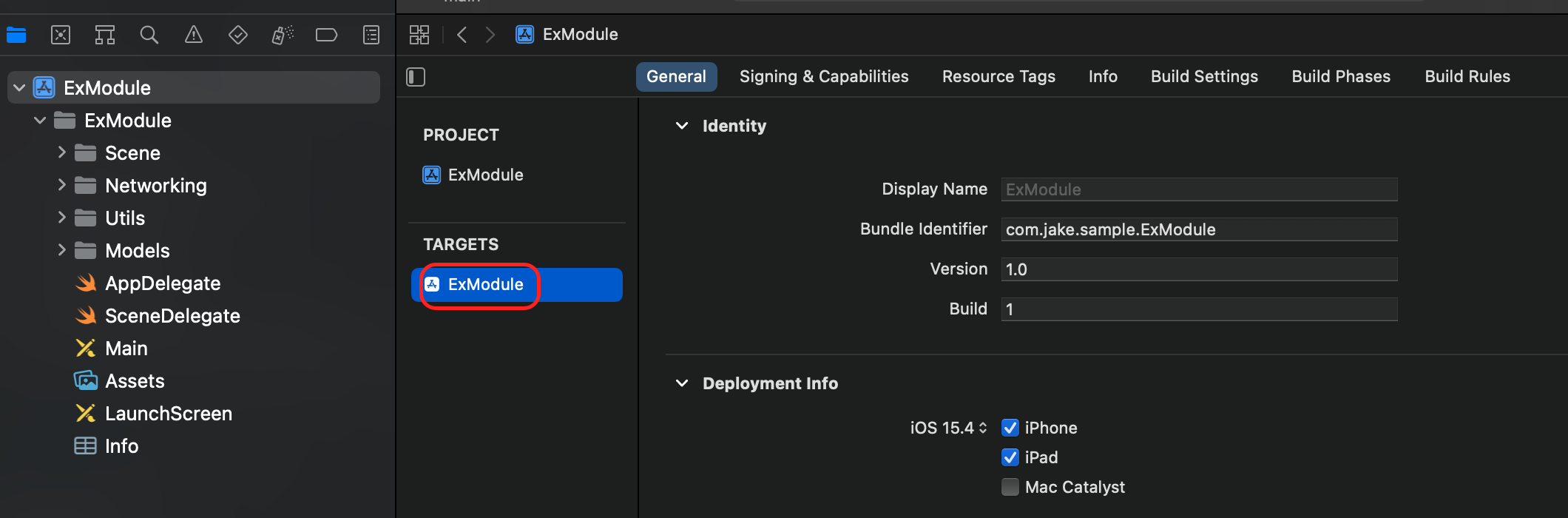Click the Networking folder icon
Screen dimensions: 1568x518
tap(86, 186)
